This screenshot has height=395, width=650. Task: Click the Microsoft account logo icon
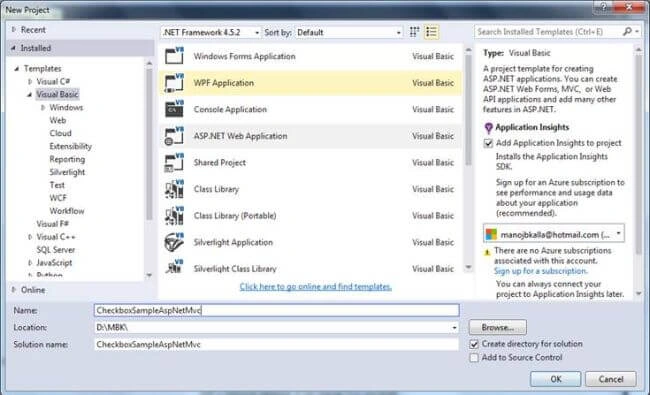tap(491, 234)
